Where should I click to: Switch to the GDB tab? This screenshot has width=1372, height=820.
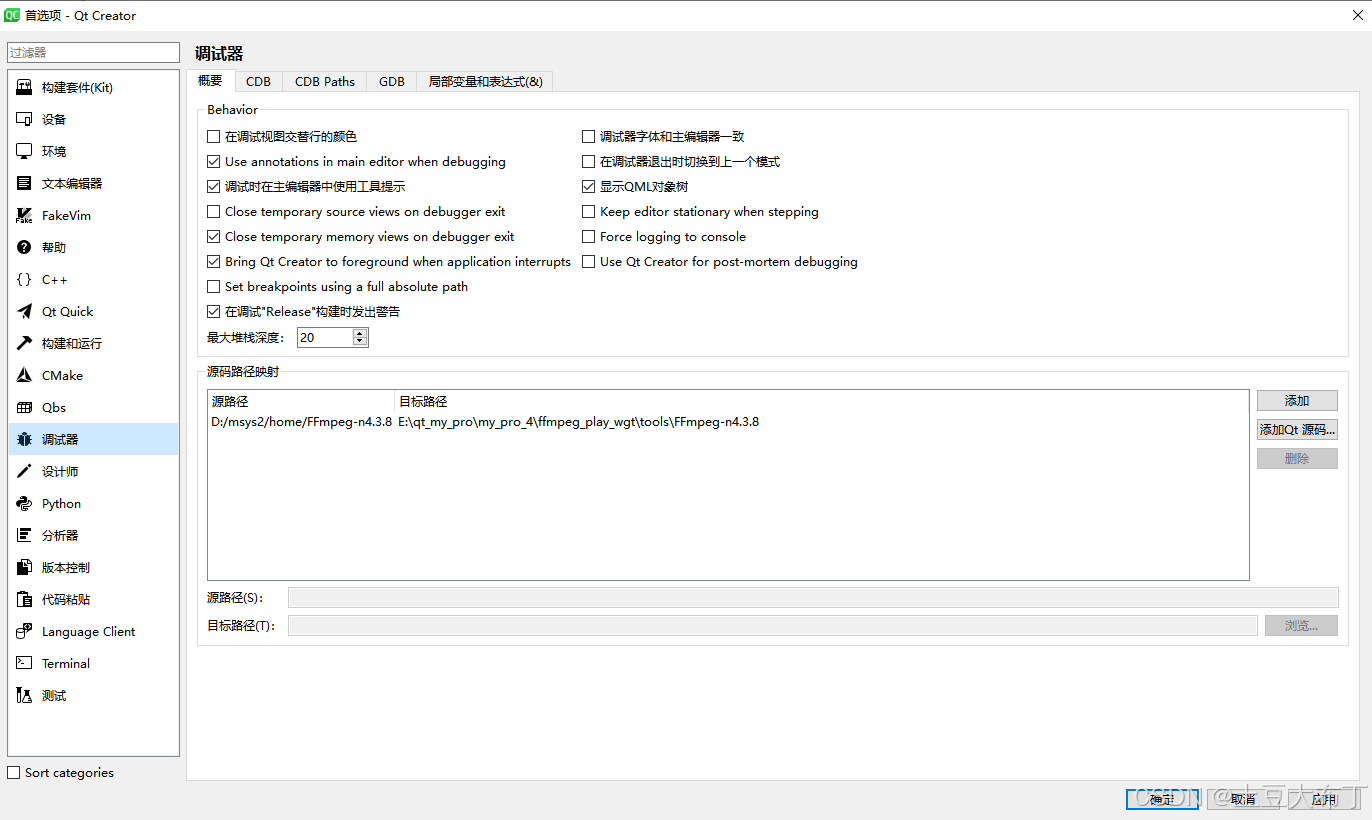click(391, 81)
